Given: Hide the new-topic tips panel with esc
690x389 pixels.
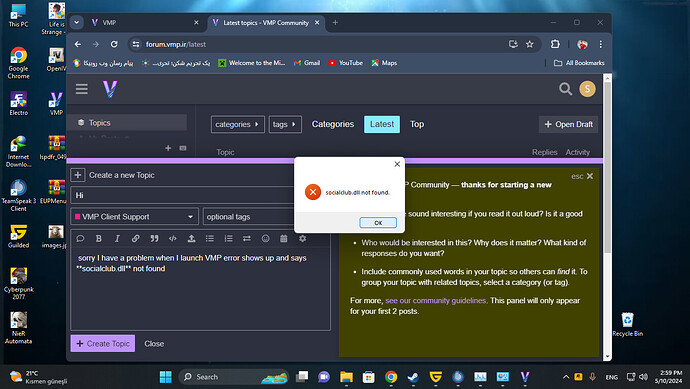Looking at the screenshot, I should 583,176.
